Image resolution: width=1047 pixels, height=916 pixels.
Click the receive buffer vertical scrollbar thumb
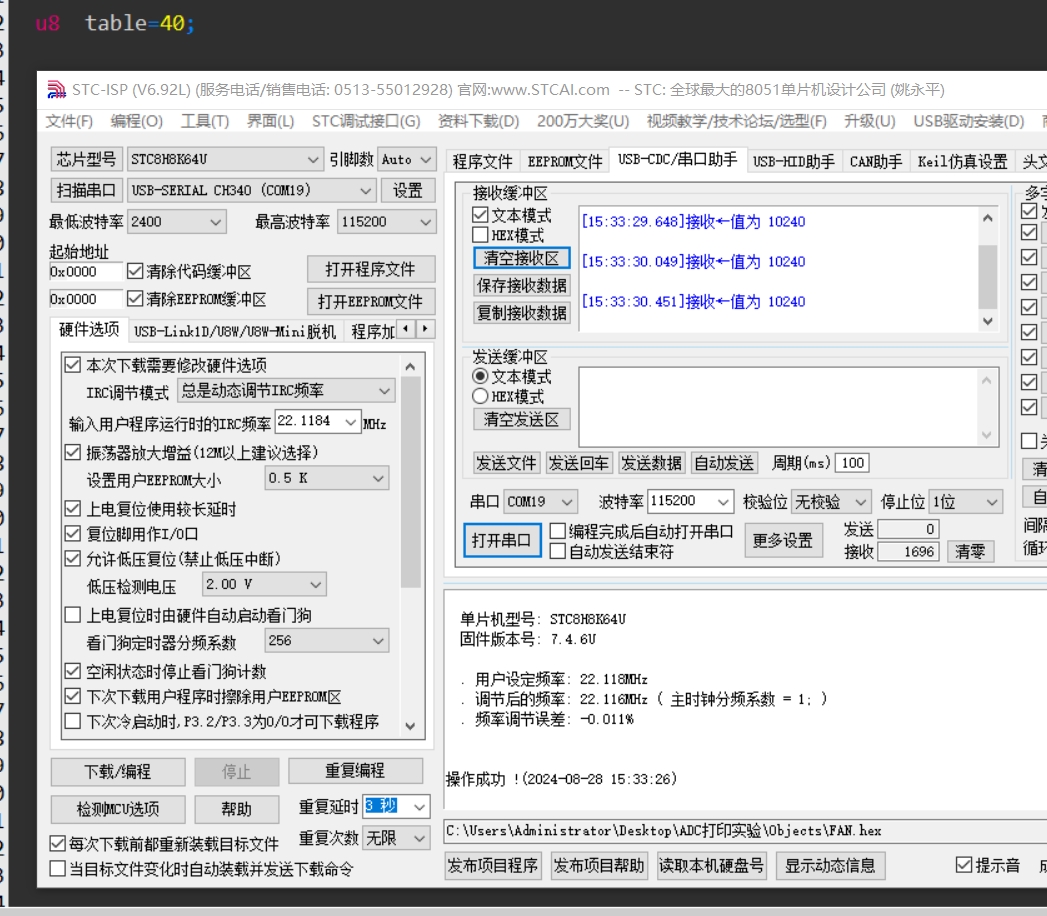(988, 277)
